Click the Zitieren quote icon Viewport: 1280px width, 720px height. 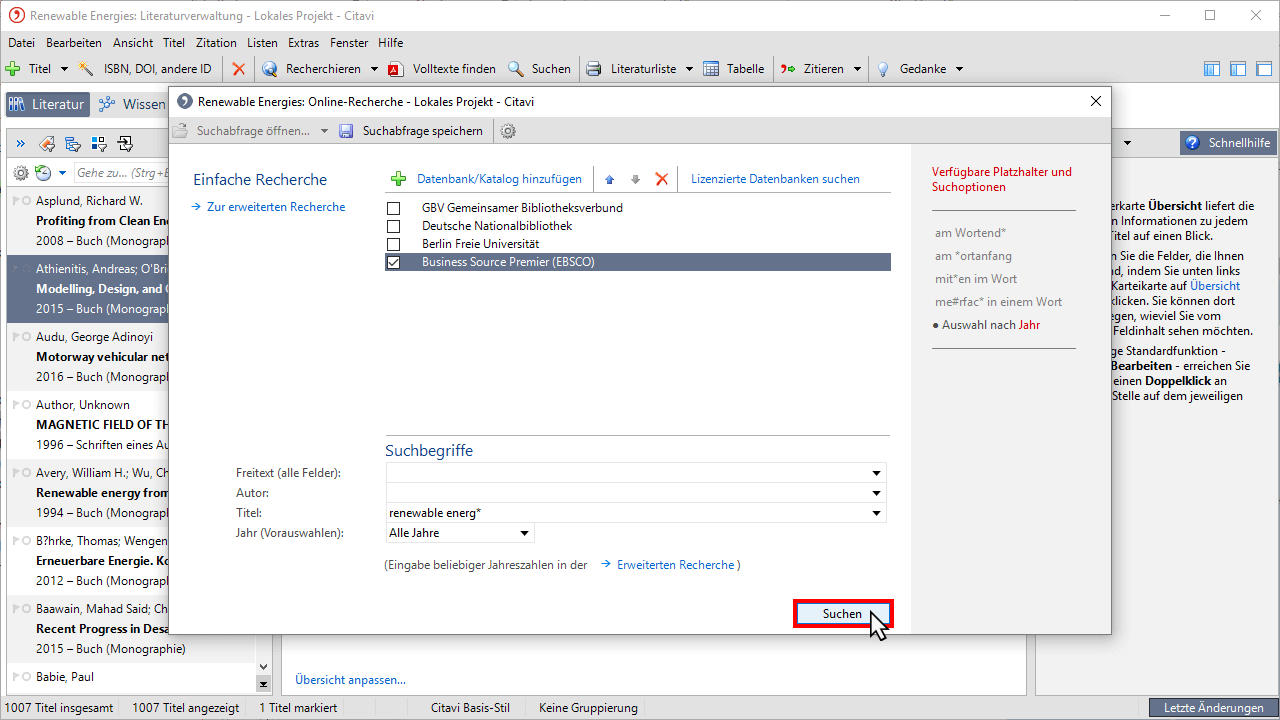click(788, 69)
